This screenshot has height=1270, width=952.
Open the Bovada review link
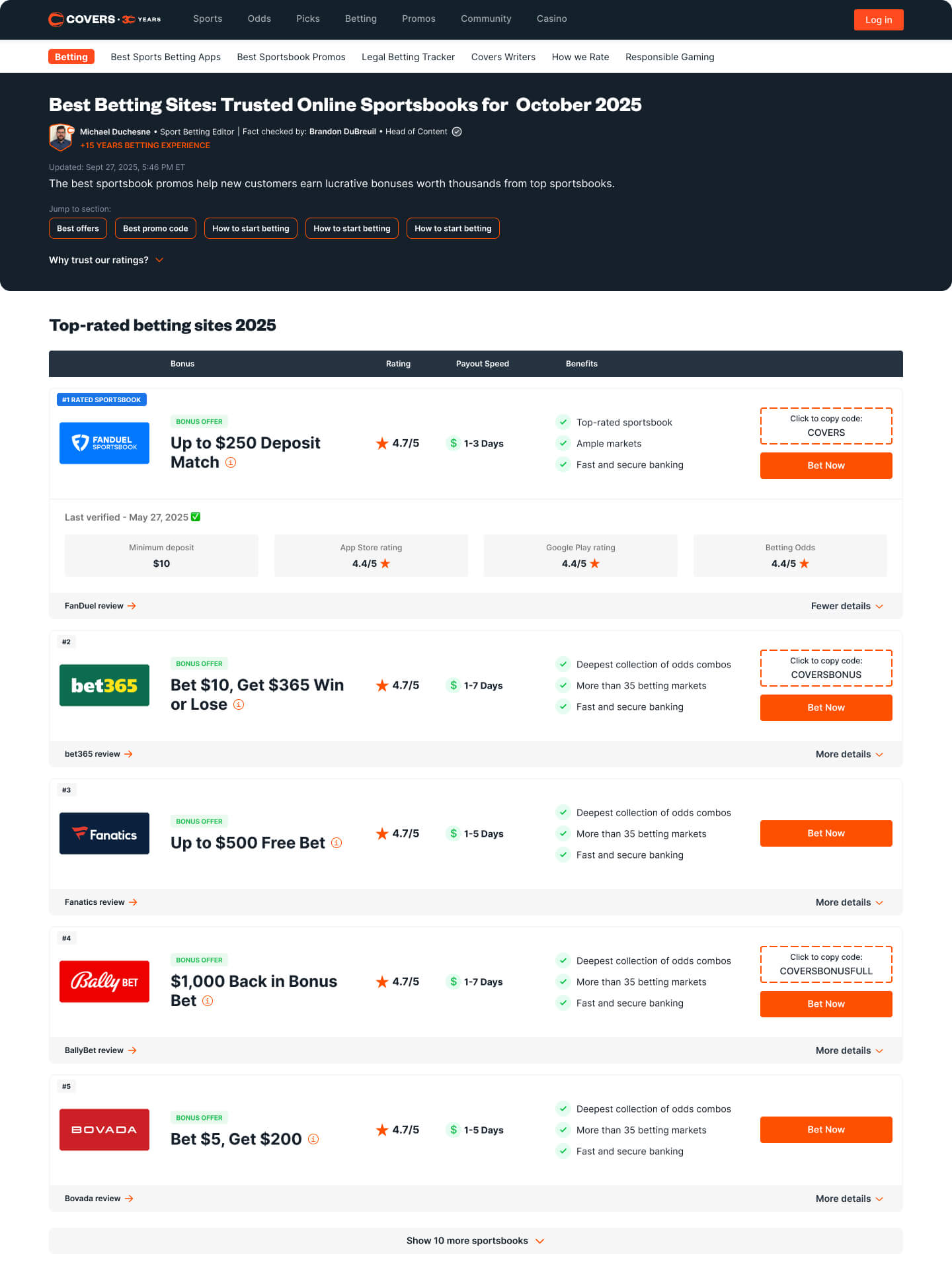tap(99, 1199)
